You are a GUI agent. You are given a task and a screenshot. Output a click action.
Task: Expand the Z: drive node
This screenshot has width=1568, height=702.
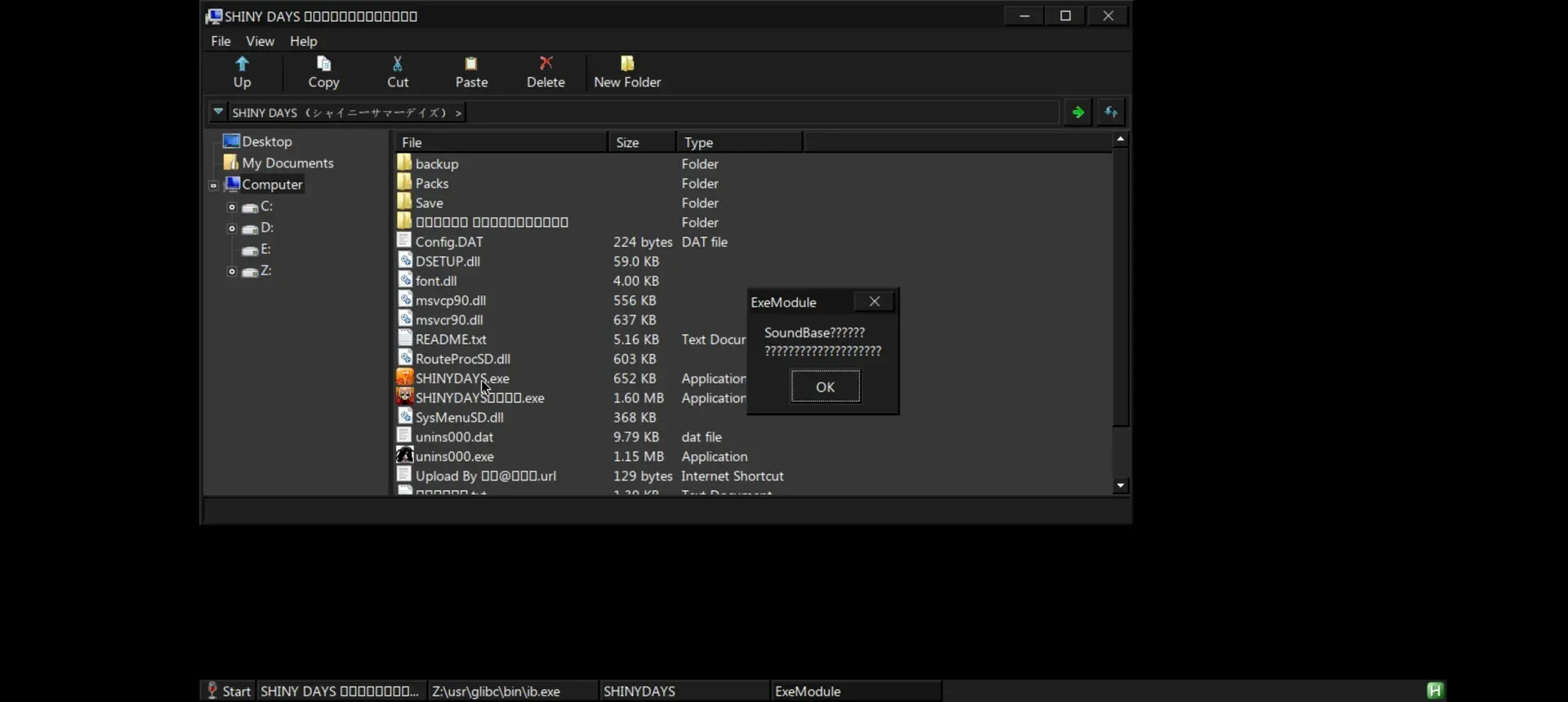(232, 272)
